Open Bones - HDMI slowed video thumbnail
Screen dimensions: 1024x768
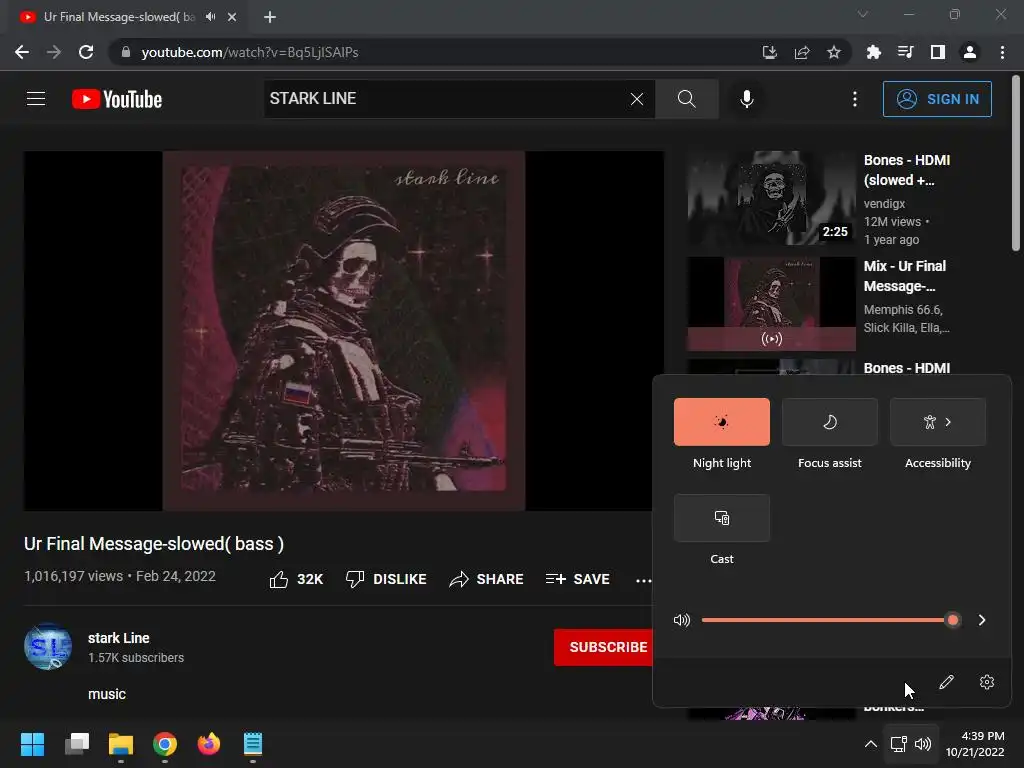coord(771,198)
